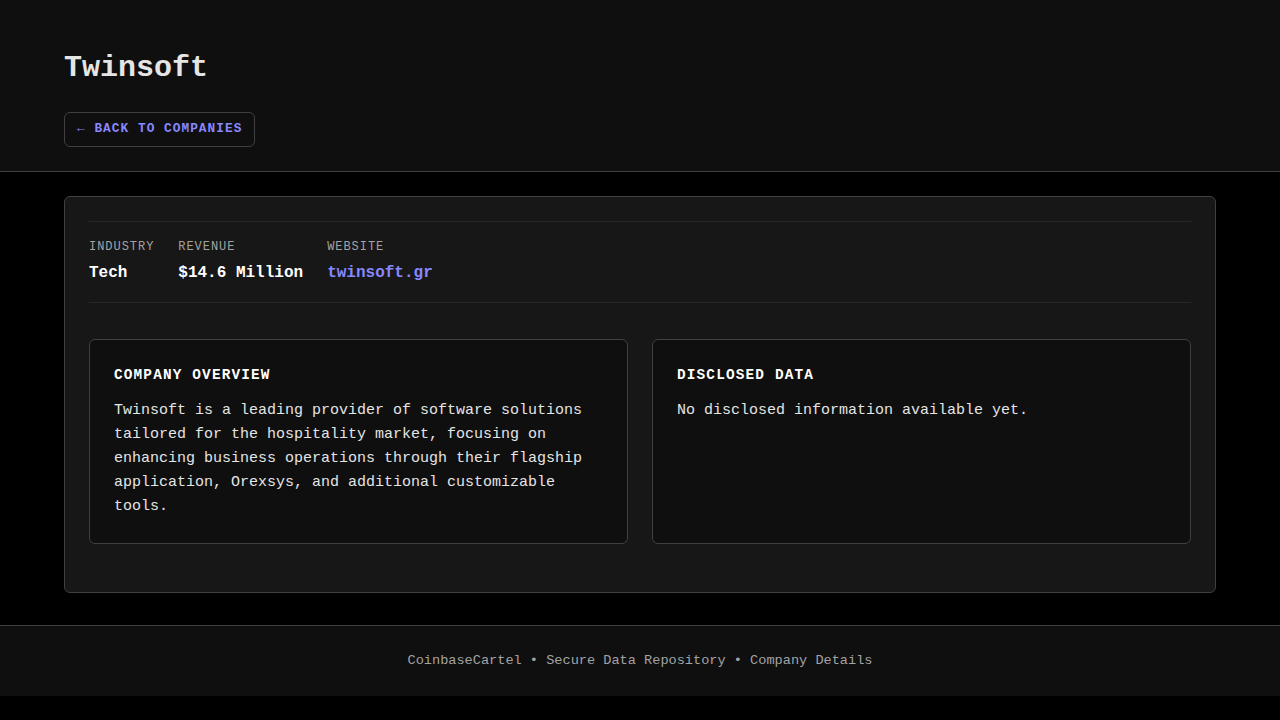Viewport: 1280px width, 720px height.
Task: Click the INDUSTRY field label
Action: point(121,246)
